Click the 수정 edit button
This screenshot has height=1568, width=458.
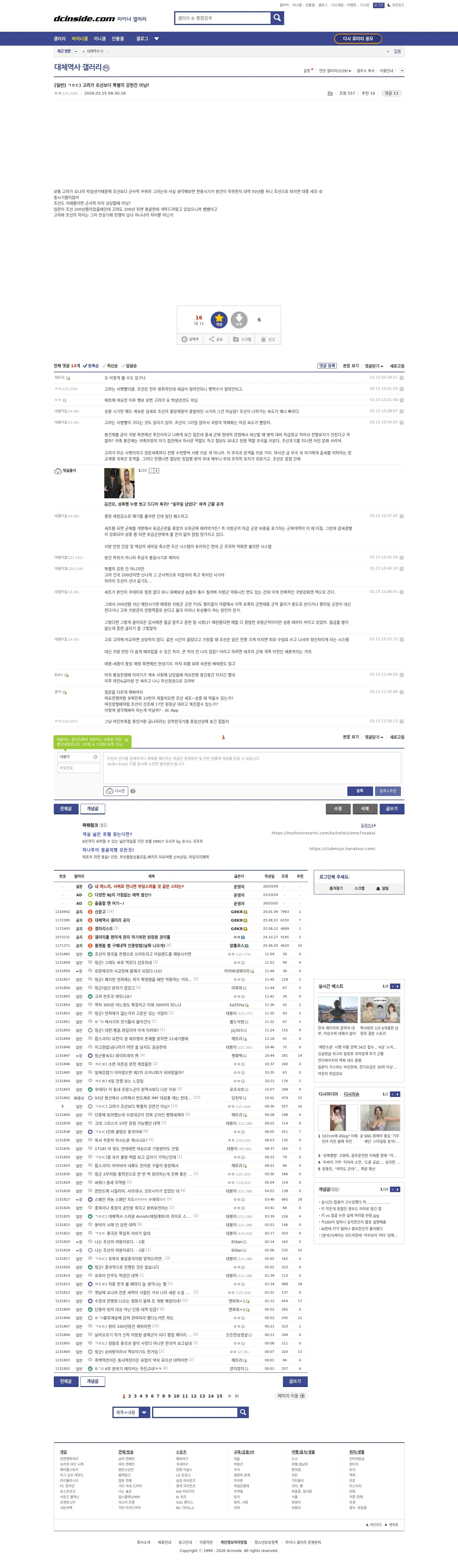coord(338,808)
